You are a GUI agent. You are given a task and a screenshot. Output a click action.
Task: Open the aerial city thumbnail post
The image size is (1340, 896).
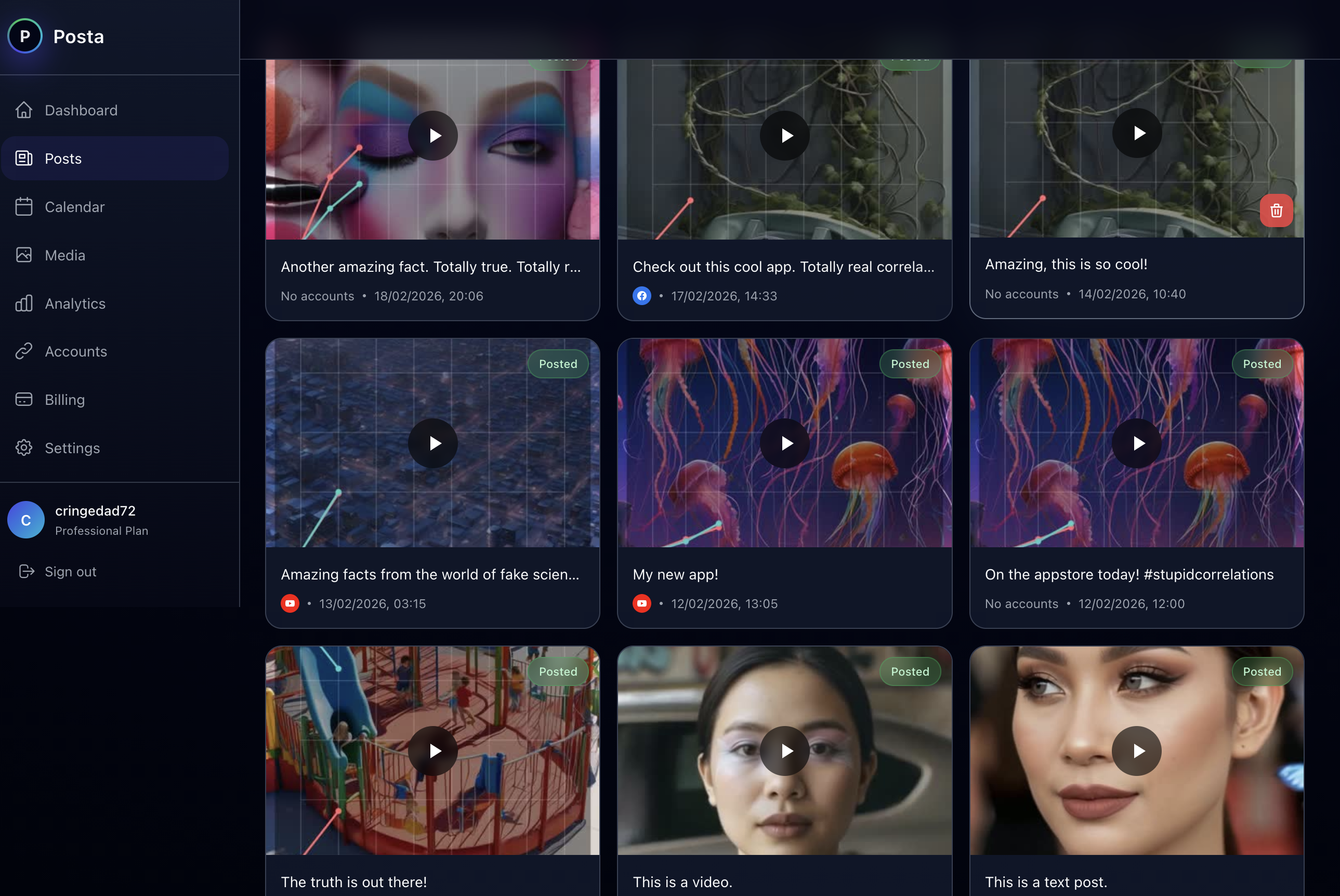pyautogui.click(x=432, y=443)
